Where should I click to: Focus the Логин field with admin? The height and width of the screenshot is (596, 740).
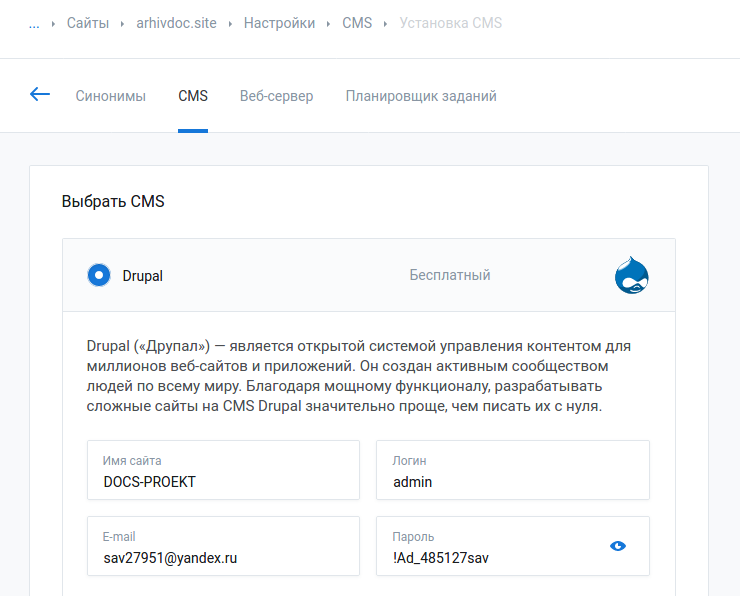click(x=513, y=470)
